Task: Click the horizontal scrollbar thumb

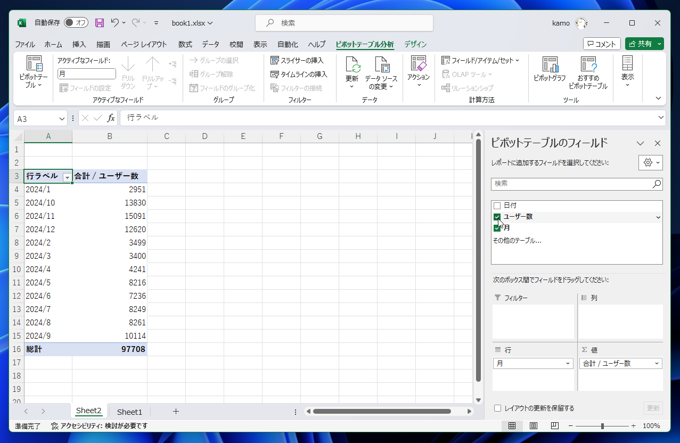Action: tap(382, 411)
